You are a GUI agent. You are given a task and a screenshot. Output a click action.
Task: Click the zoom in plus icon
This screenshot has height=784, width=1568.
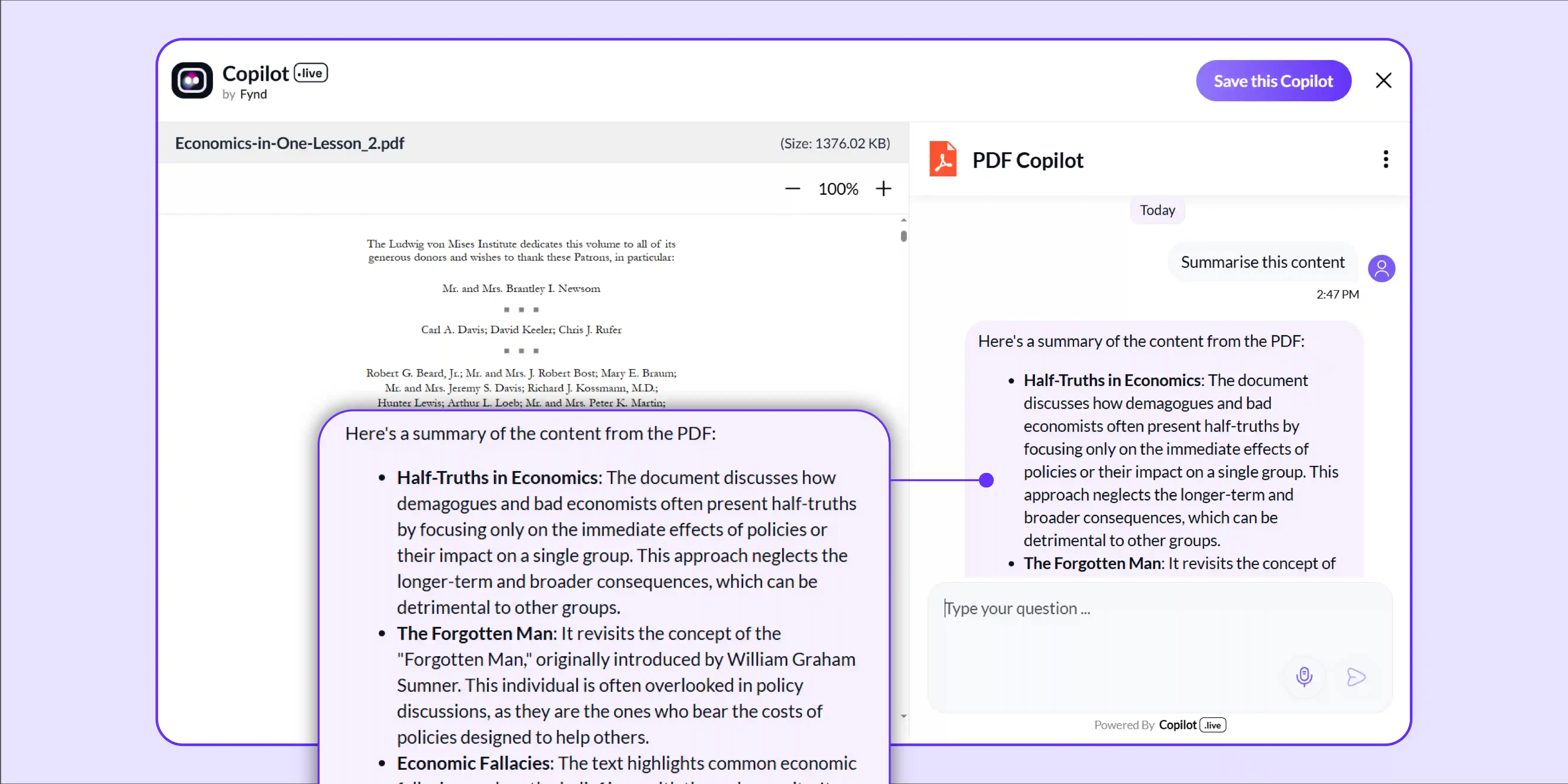point(883,189)
